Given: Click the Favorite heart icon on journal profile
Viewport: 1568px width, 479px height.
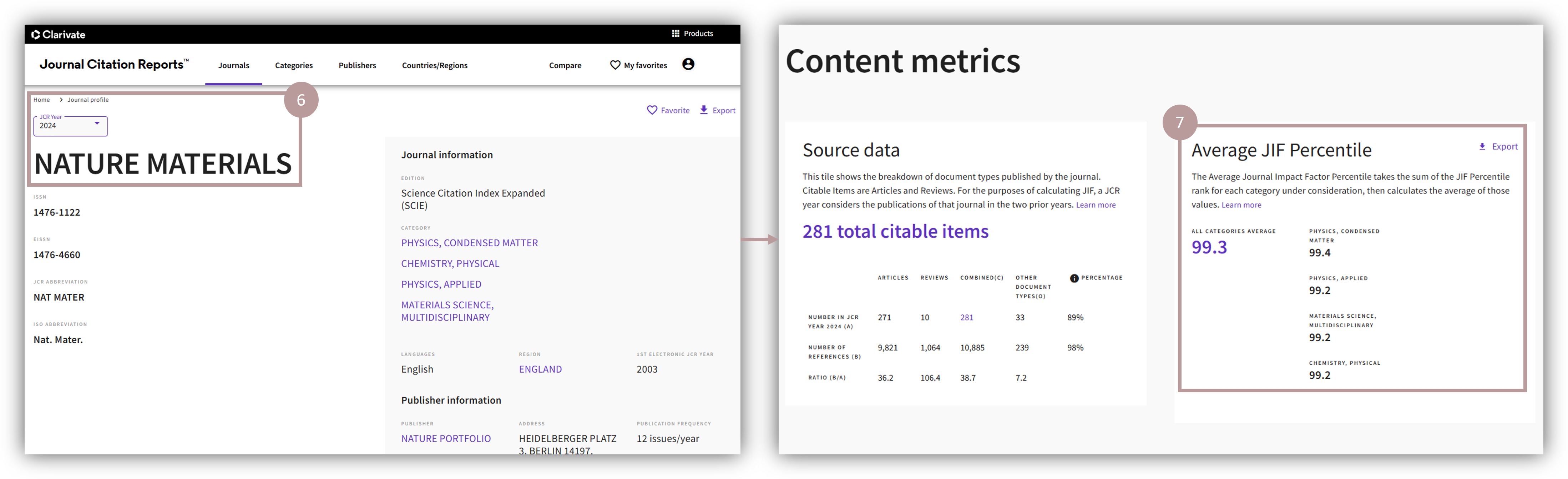Looking at the screenshot, I should (652, 110).
